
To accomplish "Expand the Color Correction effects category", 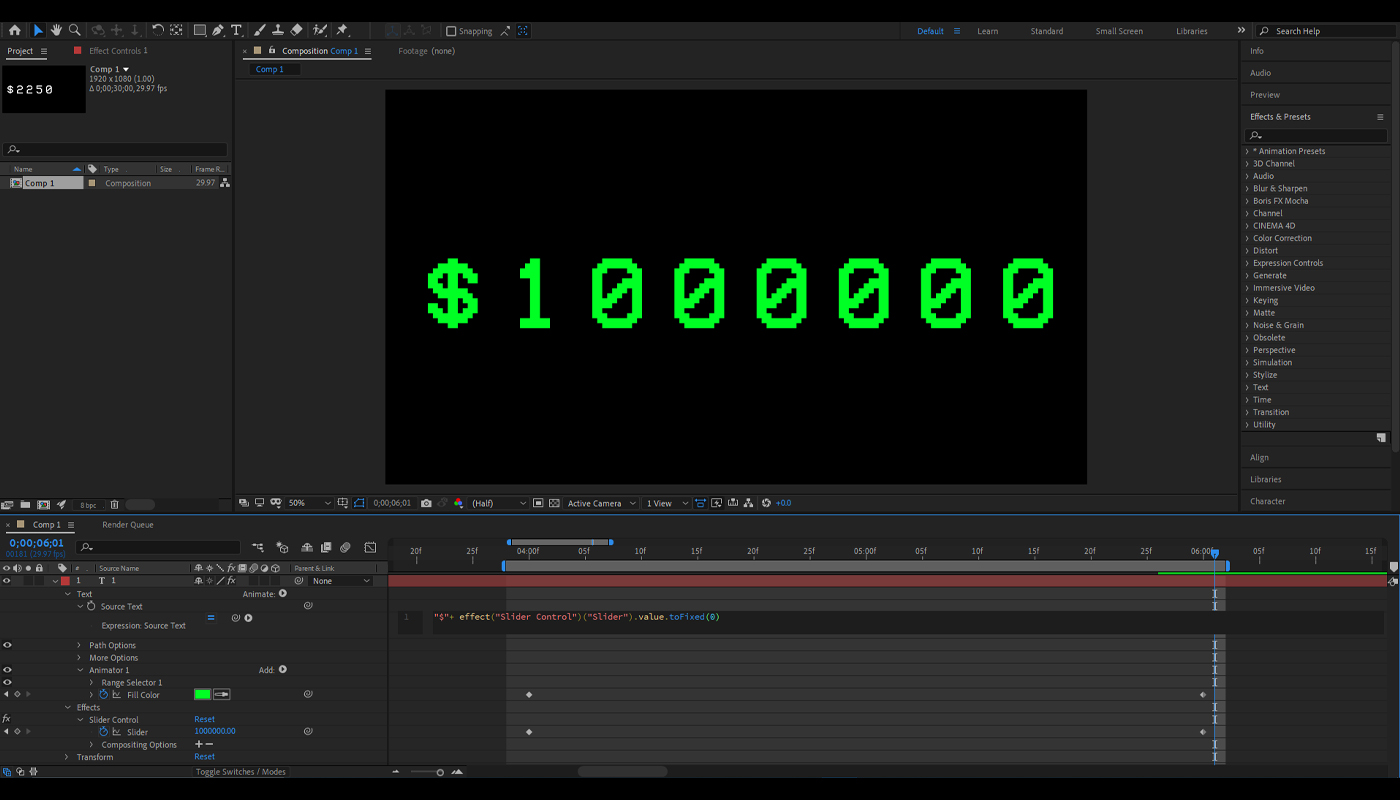I will pyautogui.click(x=1247, y=238).
